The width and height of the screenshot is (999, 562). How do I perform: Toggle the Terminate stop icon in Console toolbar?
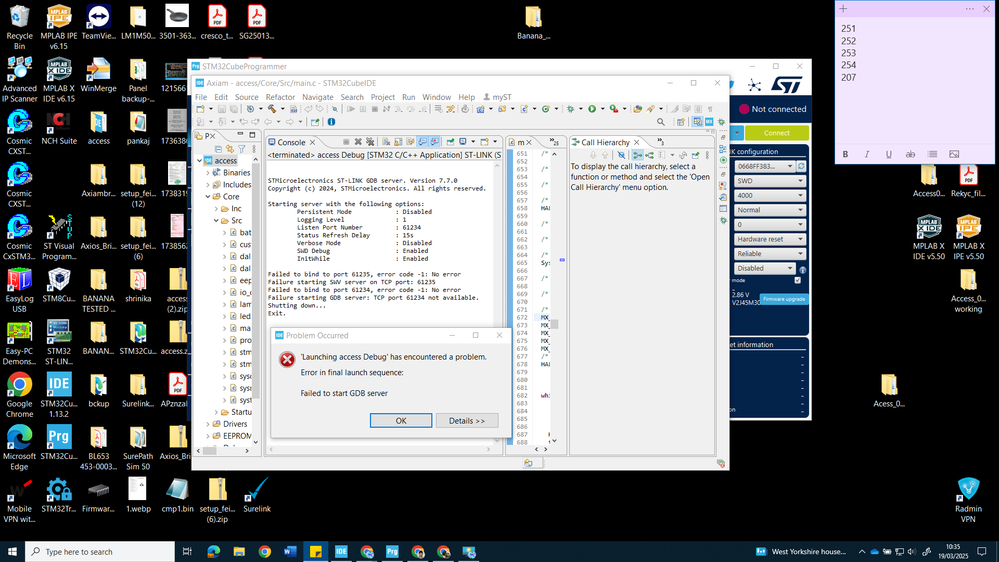[x=346, y=141]
